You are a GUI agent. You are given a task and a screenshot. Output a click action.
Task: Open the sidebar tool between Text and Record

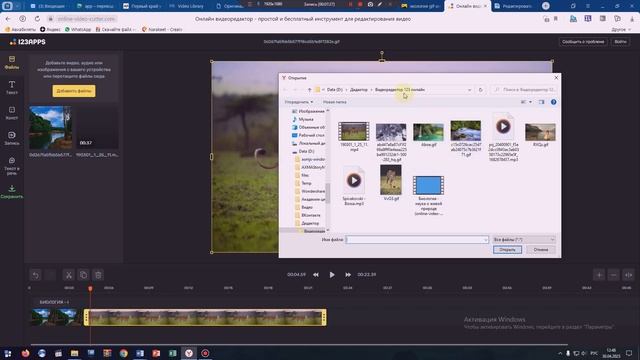point(12,113)
